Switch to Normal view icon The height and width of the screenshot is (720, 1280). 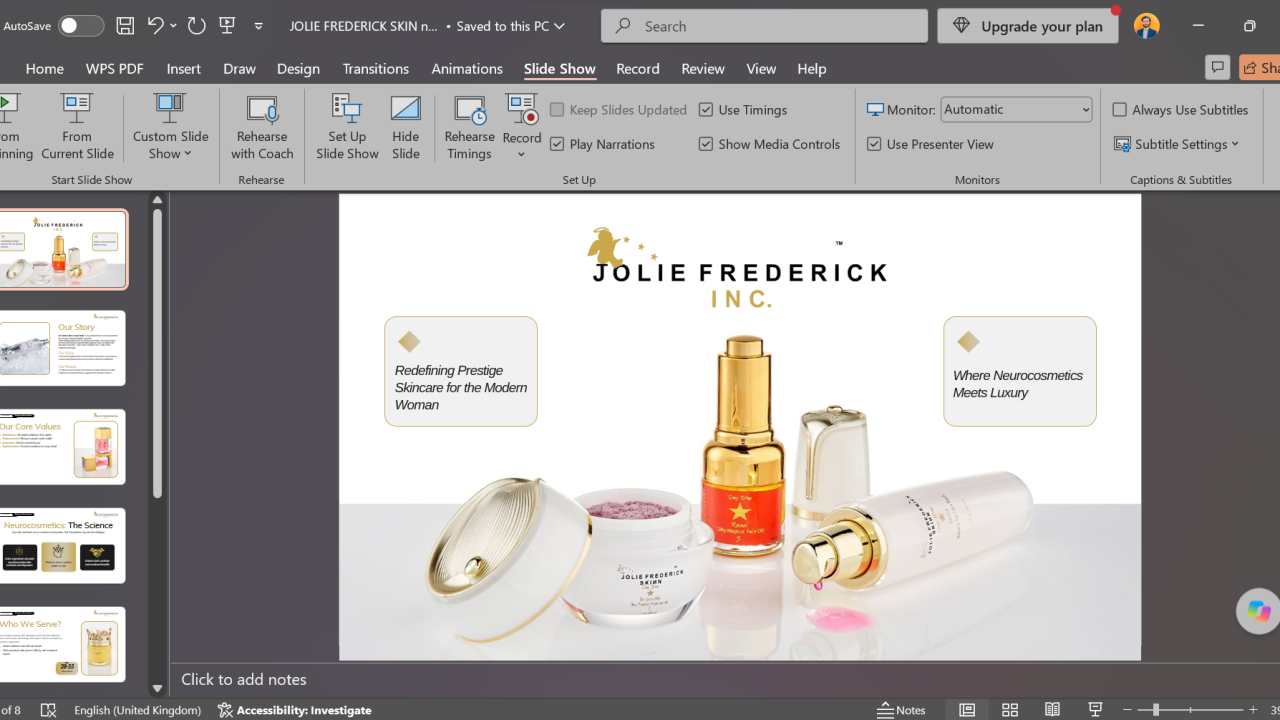point(967,710)
